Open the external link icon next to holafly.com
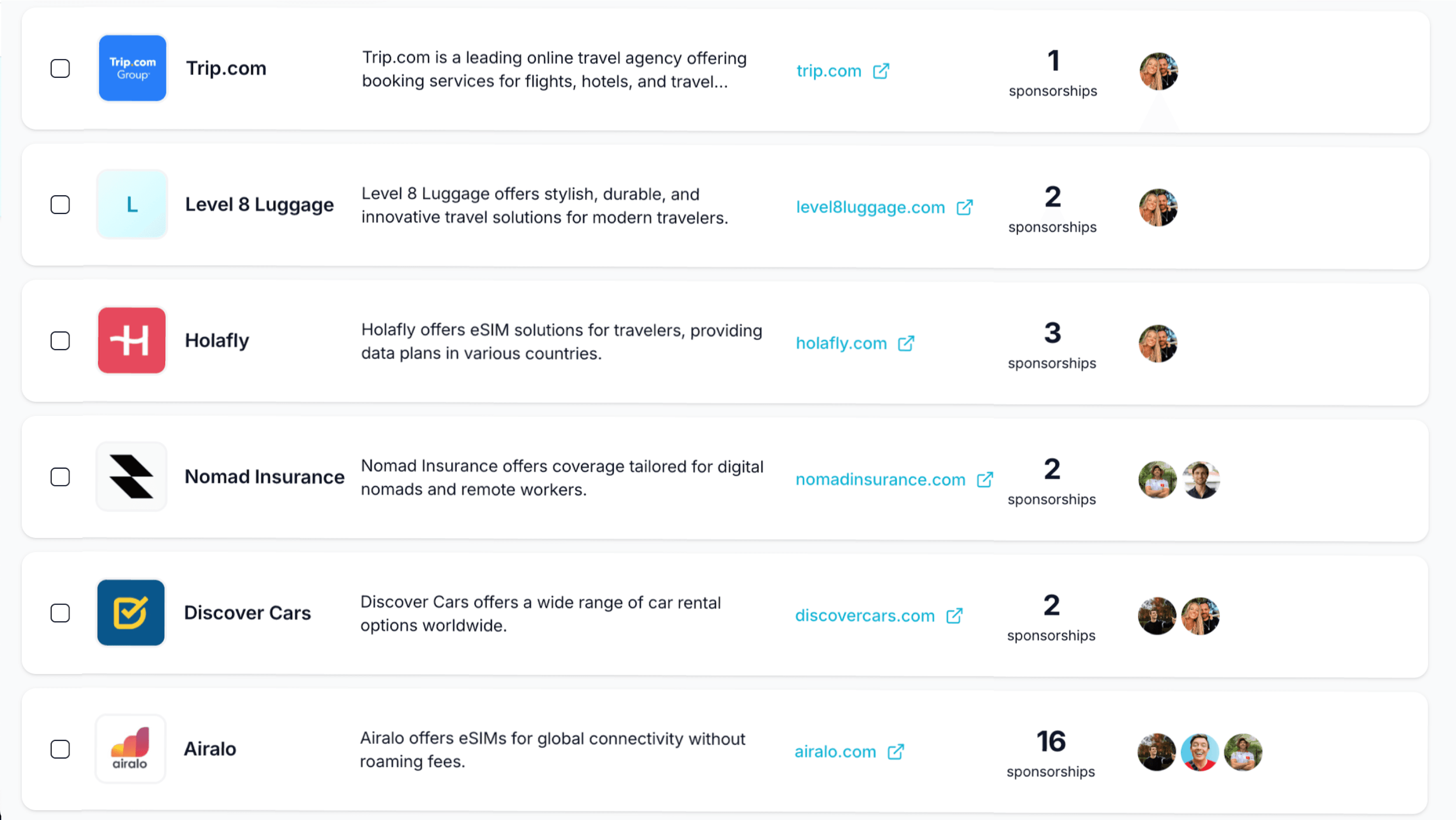 click(906, 344)
